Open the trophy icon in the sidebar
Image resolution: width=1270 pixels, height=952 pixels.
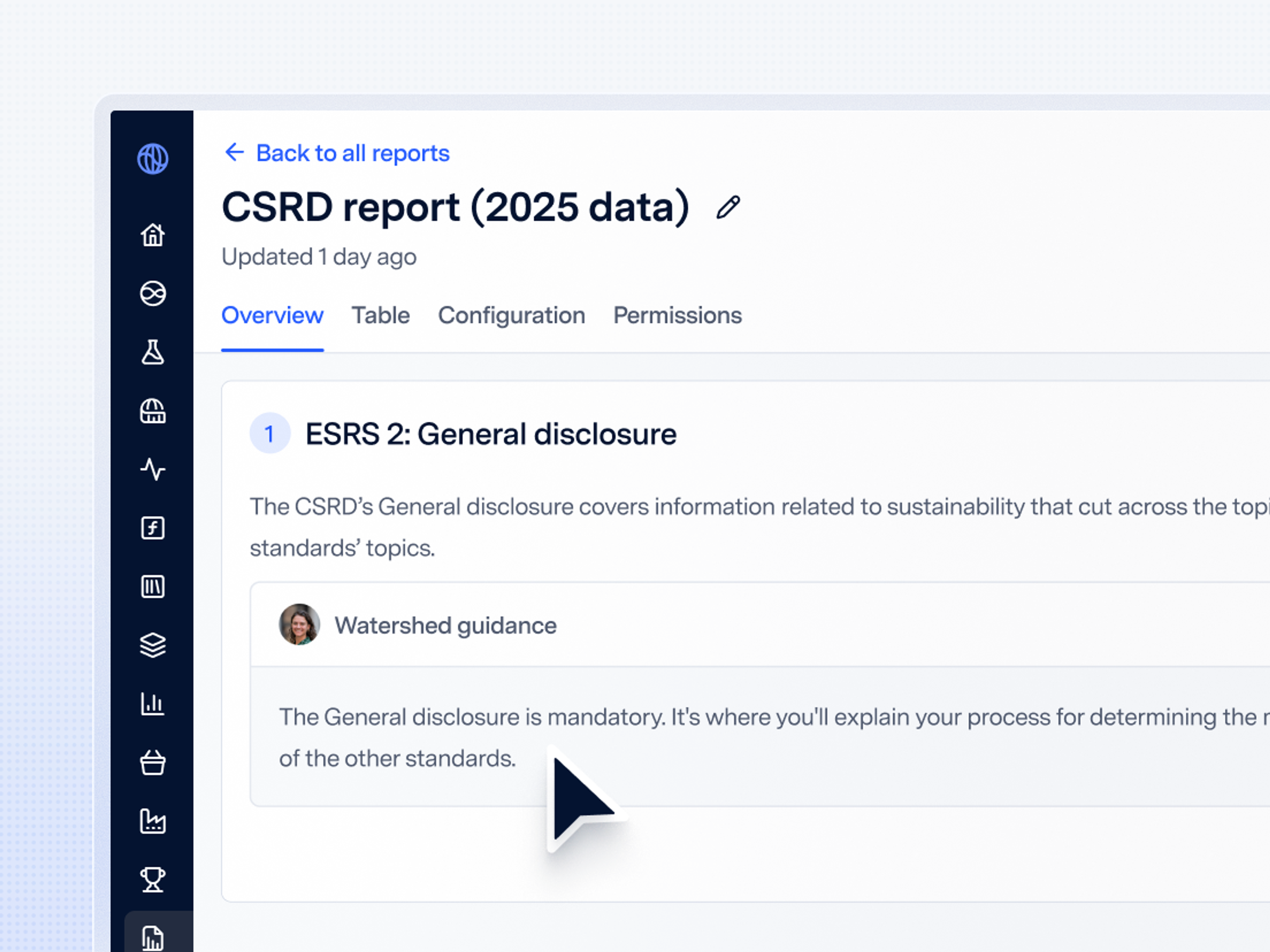153,880
